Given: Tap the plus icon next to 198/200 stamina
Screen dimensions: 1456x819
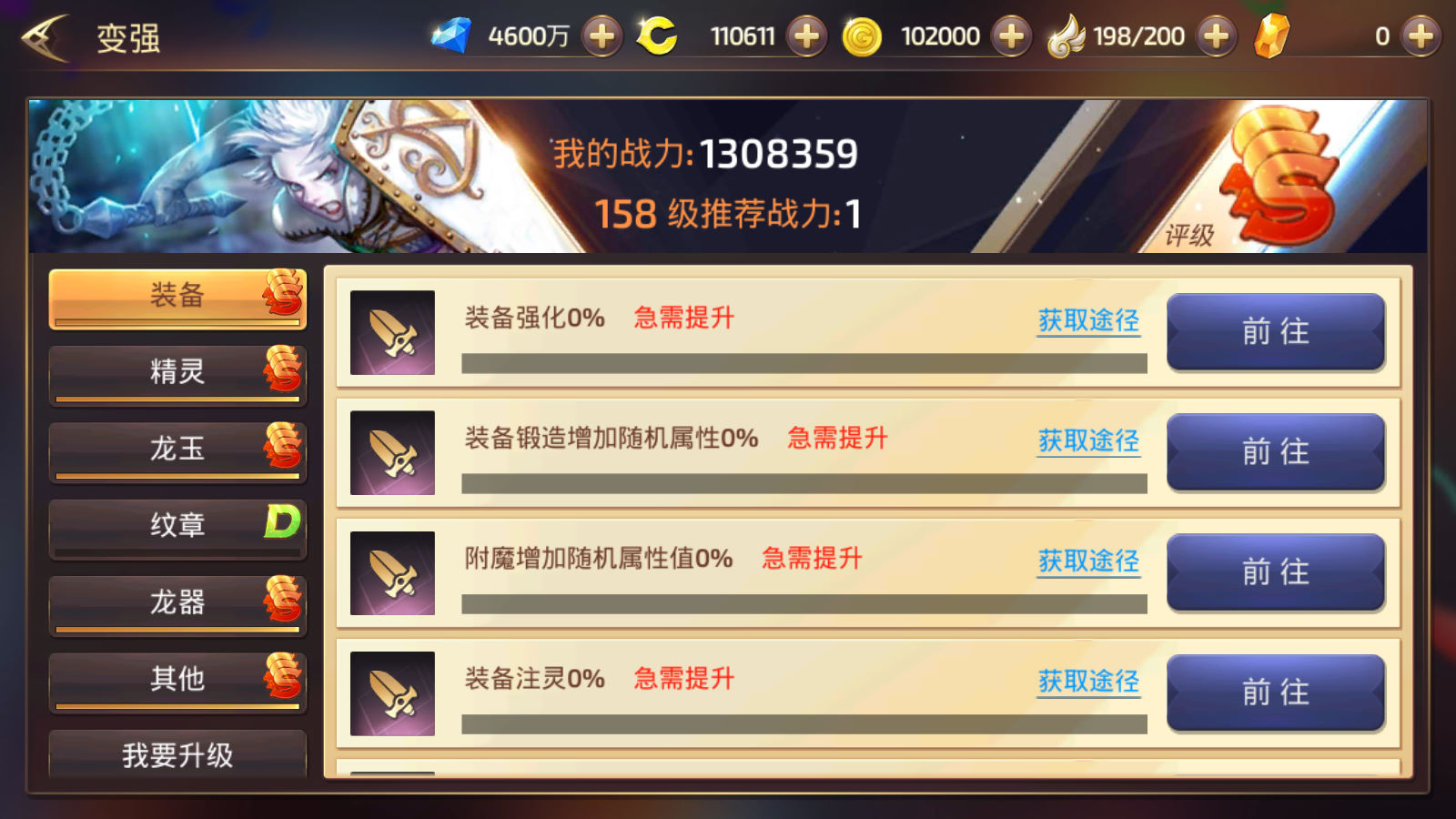Looking at the screenshot, I should pyautogui.click(x=1217, y=36).
